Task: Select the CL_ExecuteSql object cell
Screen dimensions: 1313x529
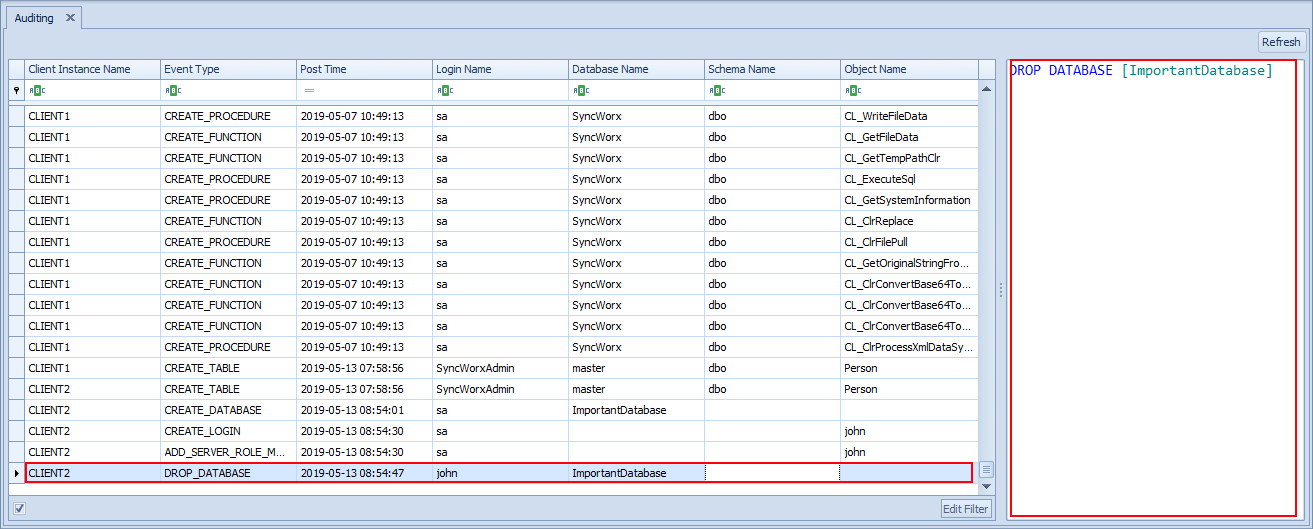Action: pyautogui.click(x=908, y=179)
